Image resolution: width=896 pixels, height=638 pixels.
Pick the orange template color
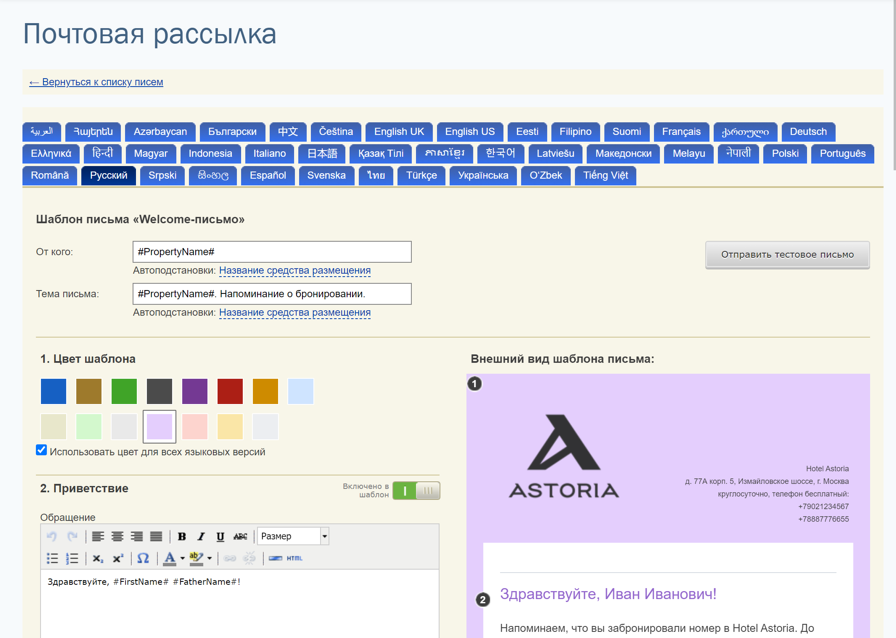pos(266,392)
